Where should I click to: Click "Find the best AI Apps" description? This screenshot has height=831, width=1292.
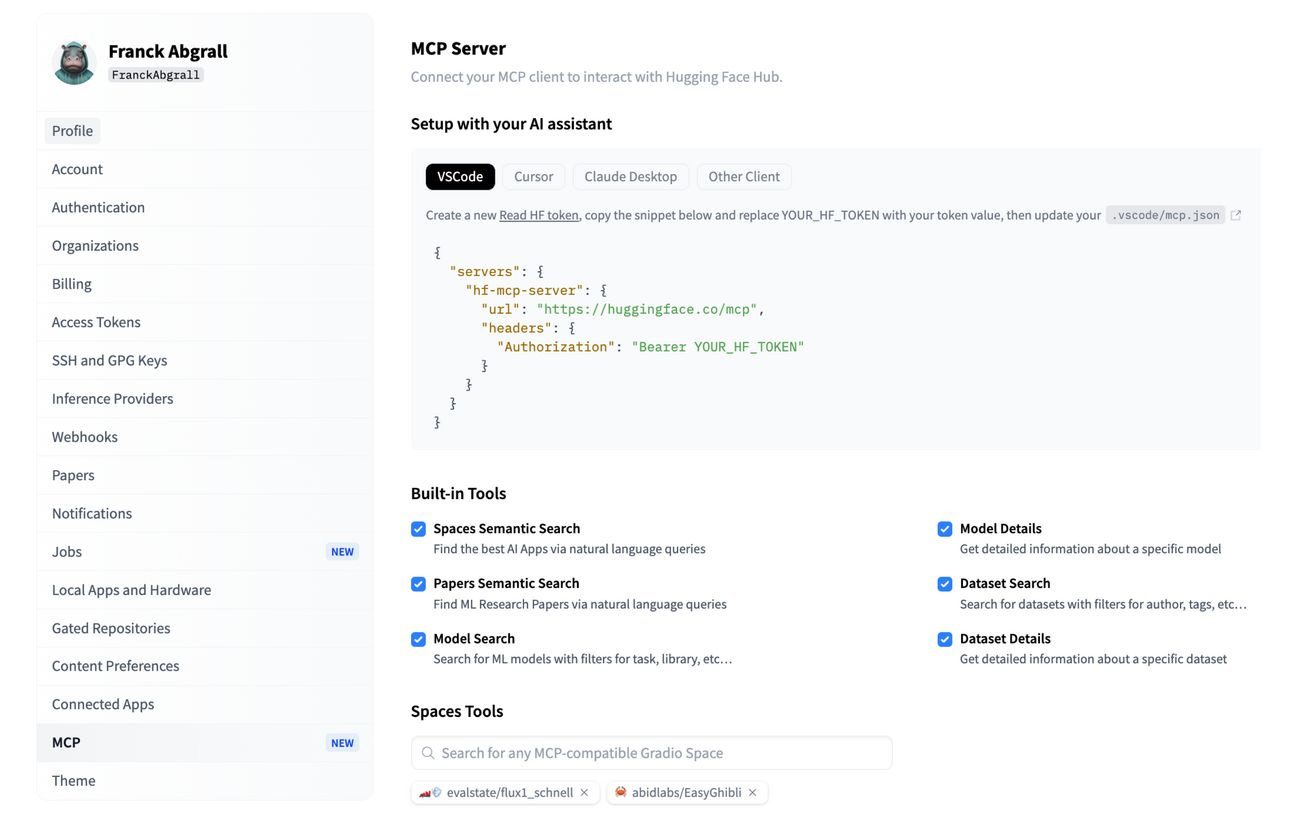coord(569,549)
